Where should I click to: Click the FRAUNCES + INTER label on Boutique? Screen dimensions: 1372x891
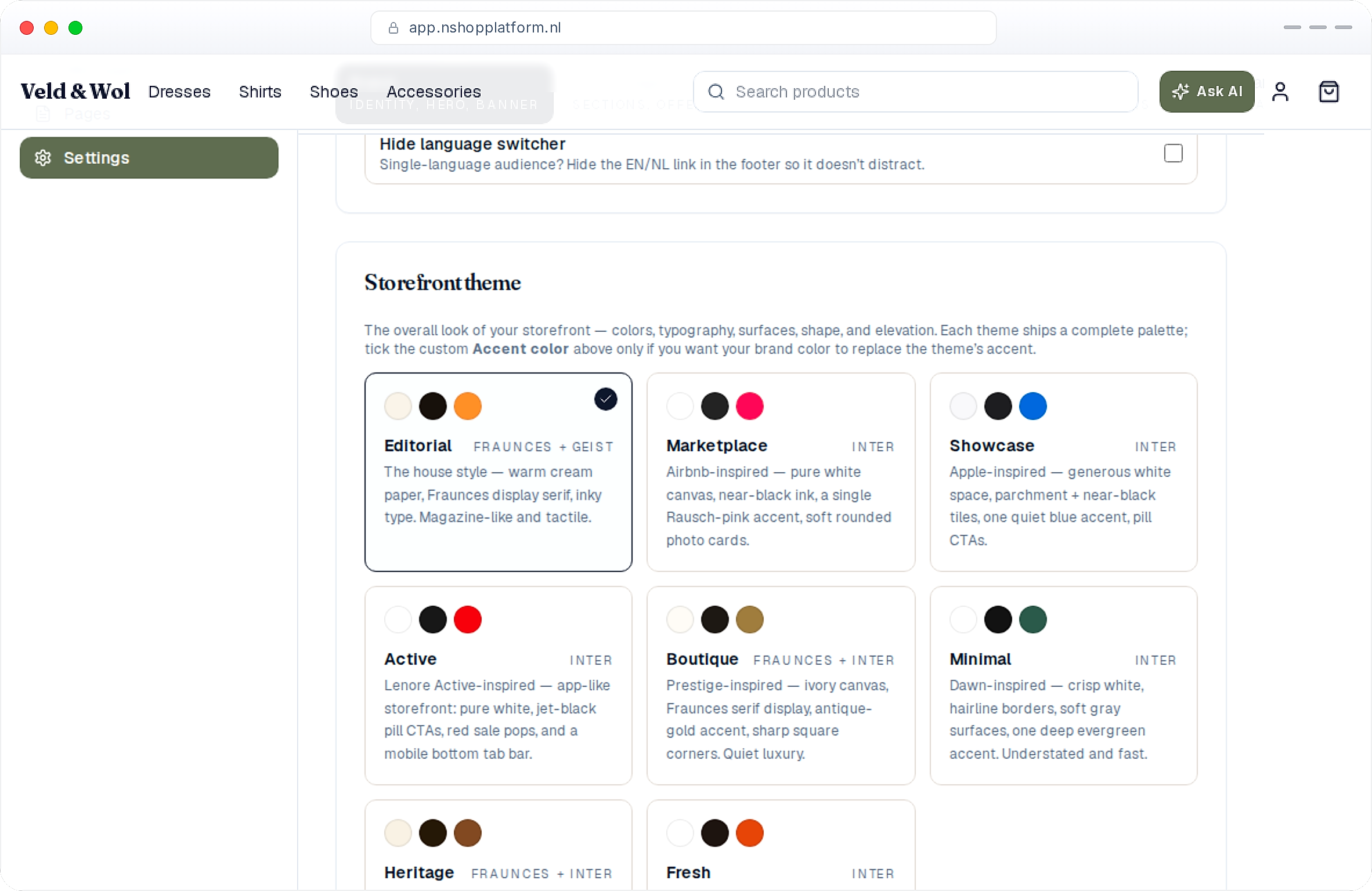coord(824,660)
